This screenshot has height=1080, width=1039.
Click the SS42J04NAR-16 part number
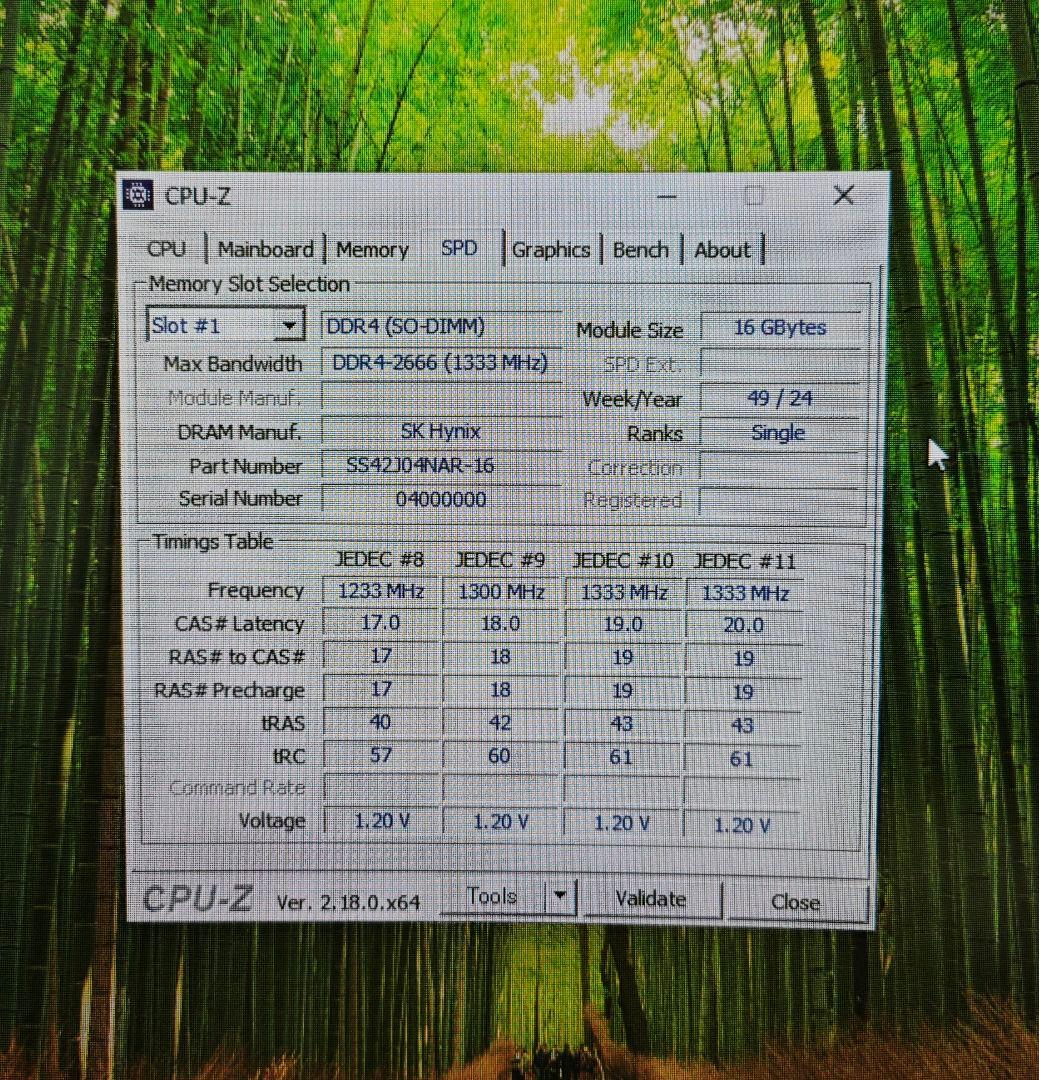(440, 466)
